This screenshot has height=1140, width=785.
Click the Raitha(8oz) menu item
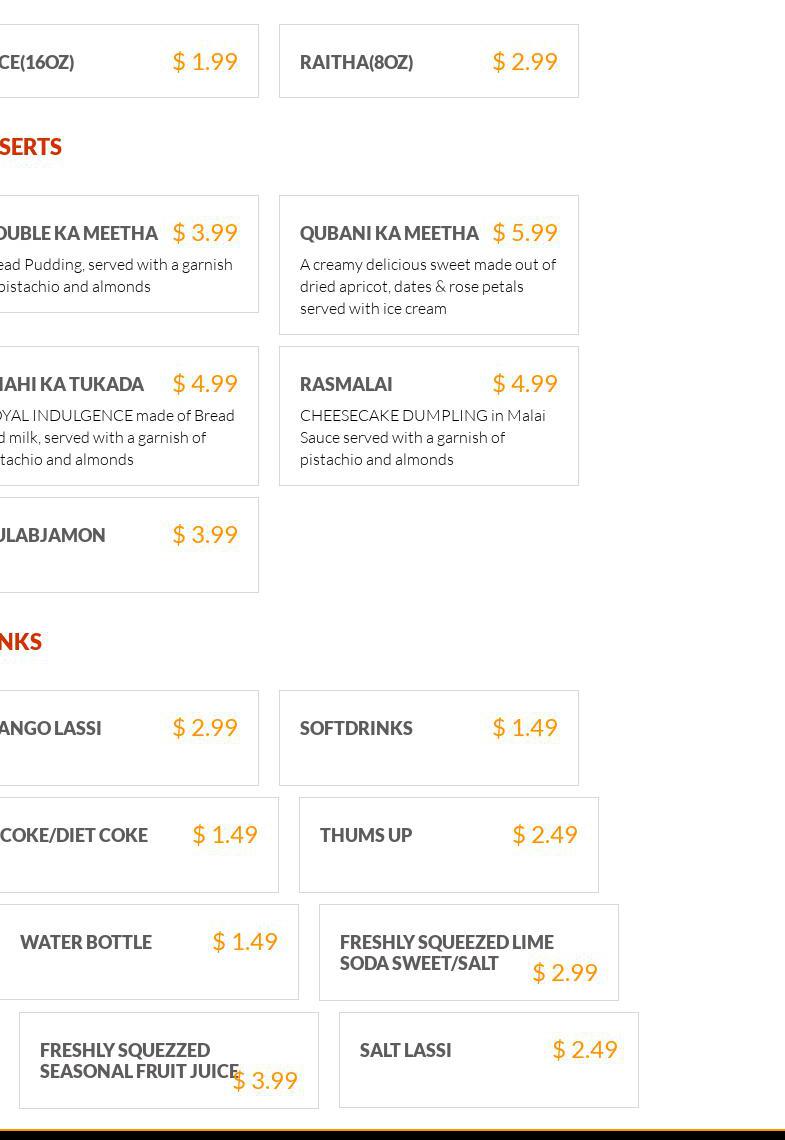tap(357, 62)
